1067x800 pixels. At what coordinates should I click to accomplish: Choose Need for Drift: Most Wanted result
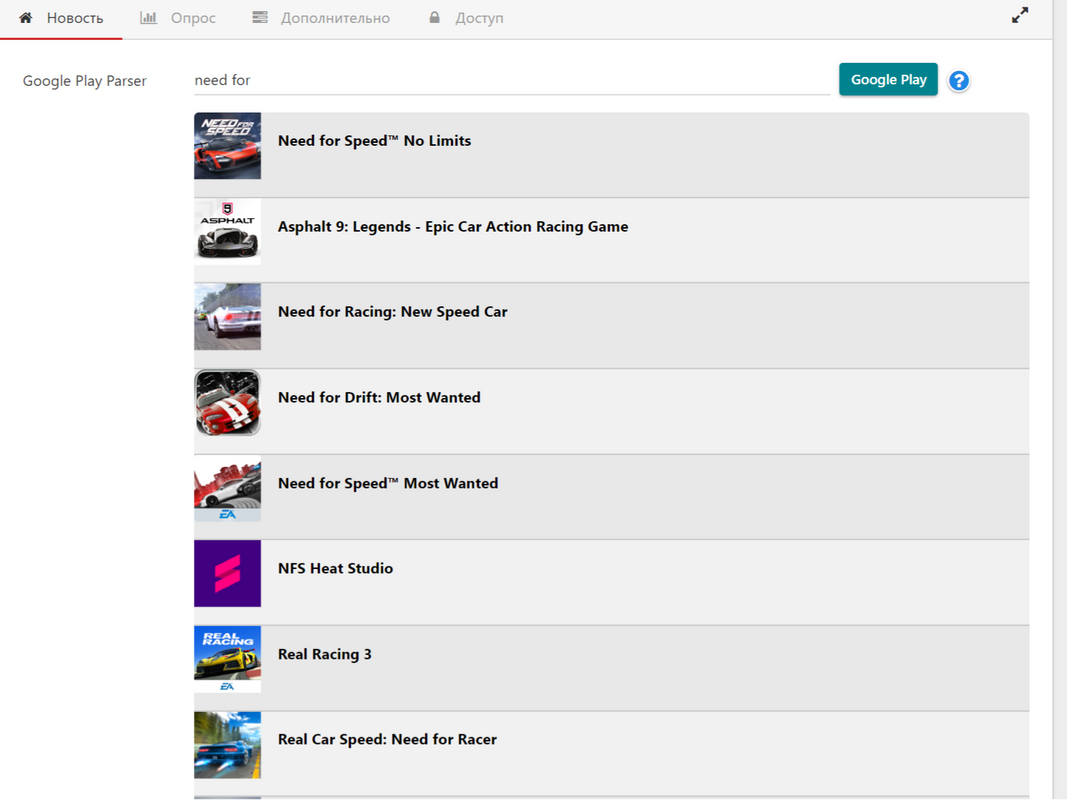tap(611, 412)
